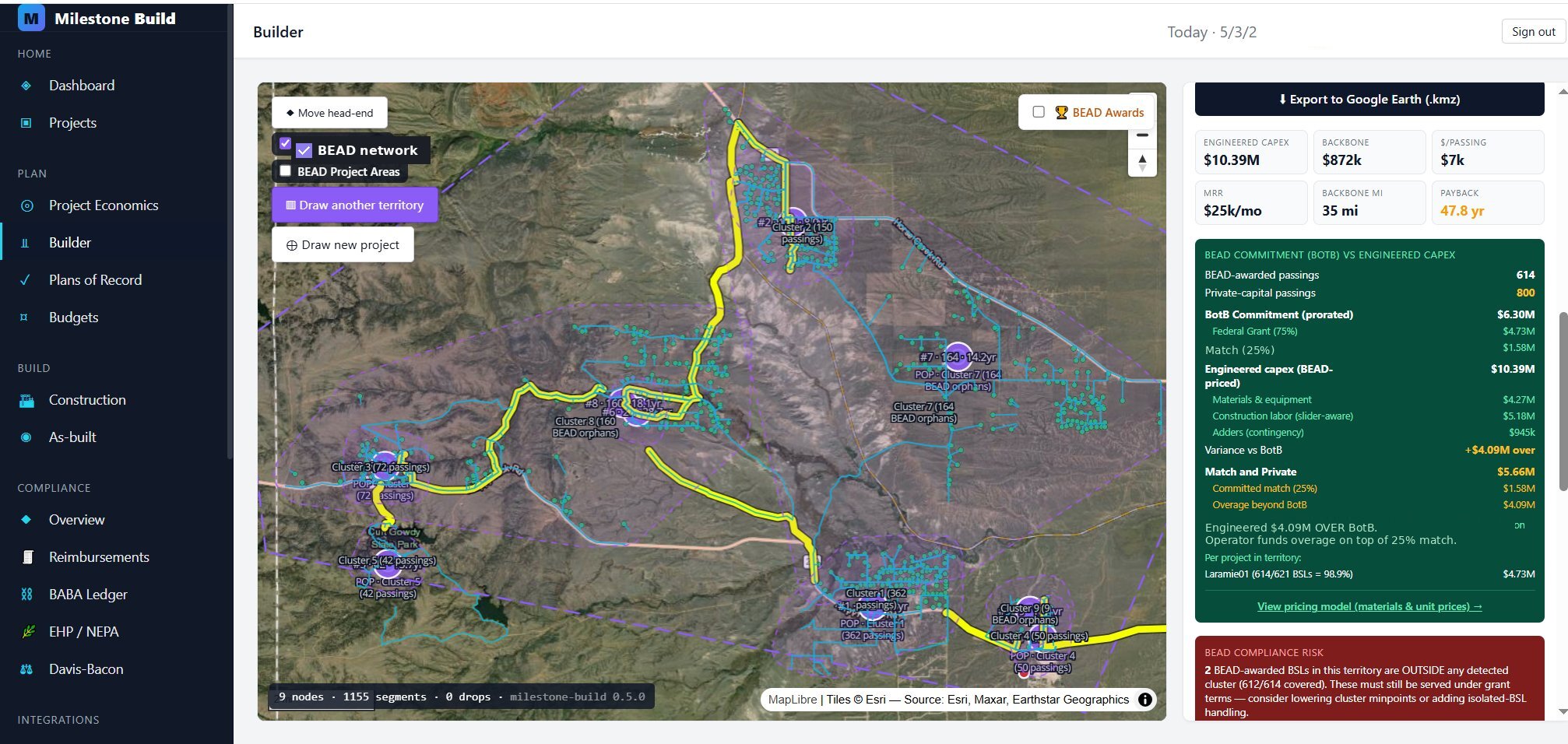The width and height of the screenshot is (1568, 744).
Task: Click the Backbone MI 35 mi card
Action: click(x=1369, y=202)
